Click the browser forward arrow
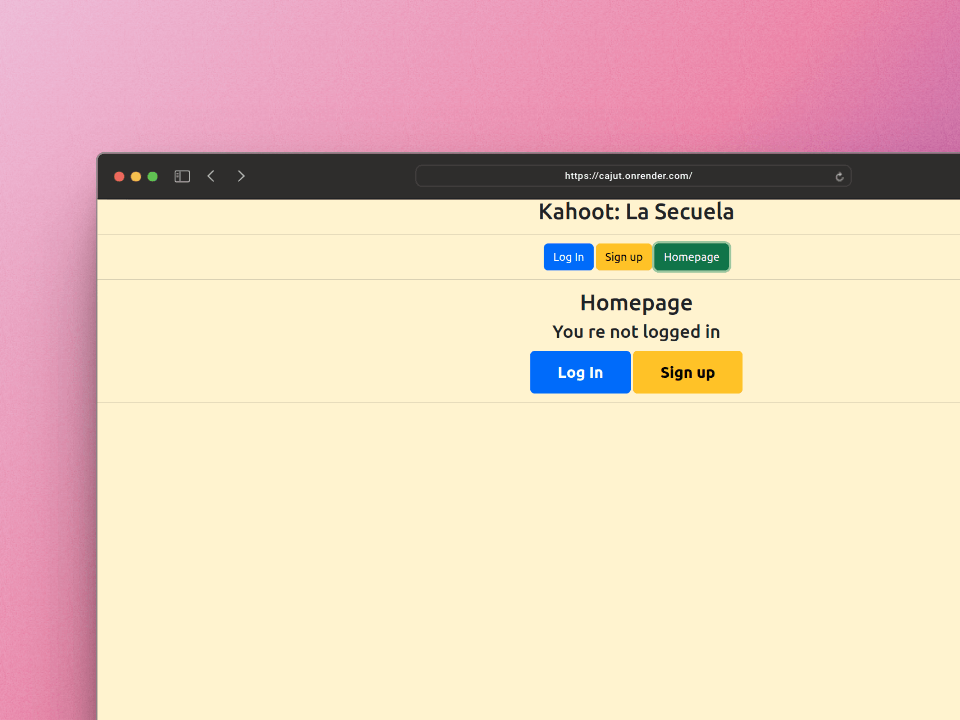960x720 pixels. [x=241, y=176]
